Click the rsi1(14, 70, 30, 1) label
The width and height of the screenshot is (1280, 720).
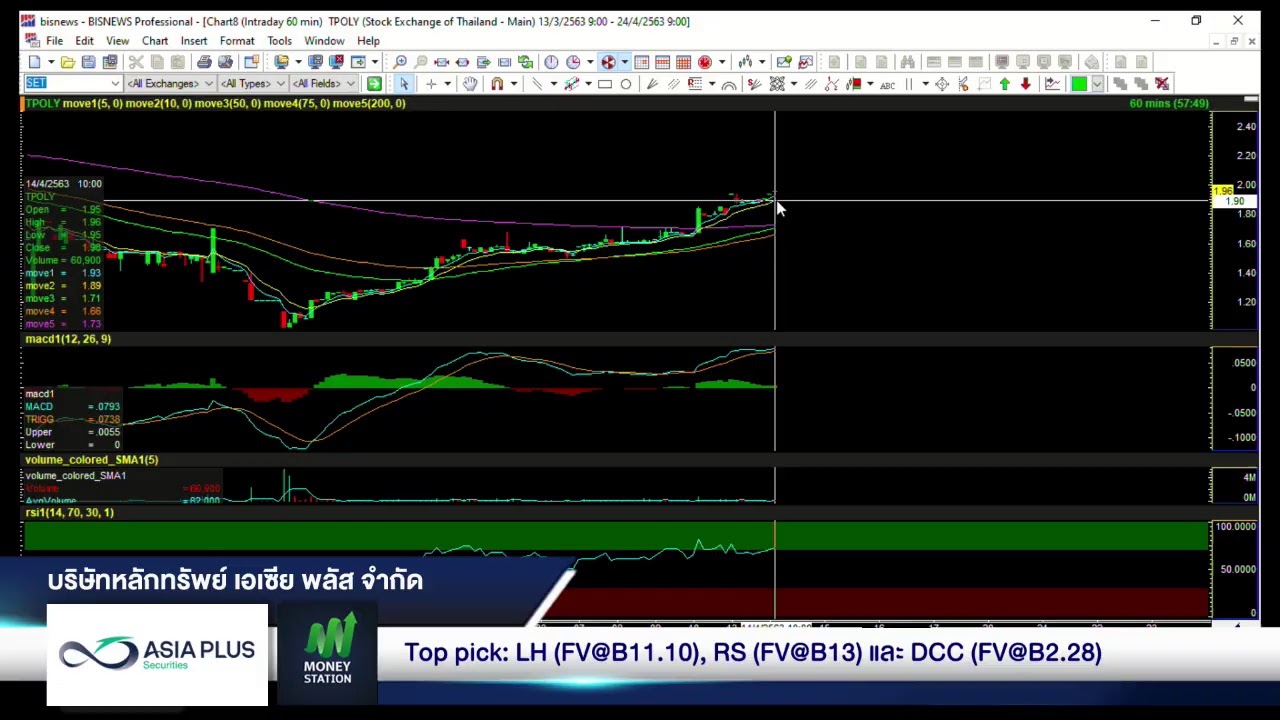coord(70,512)
